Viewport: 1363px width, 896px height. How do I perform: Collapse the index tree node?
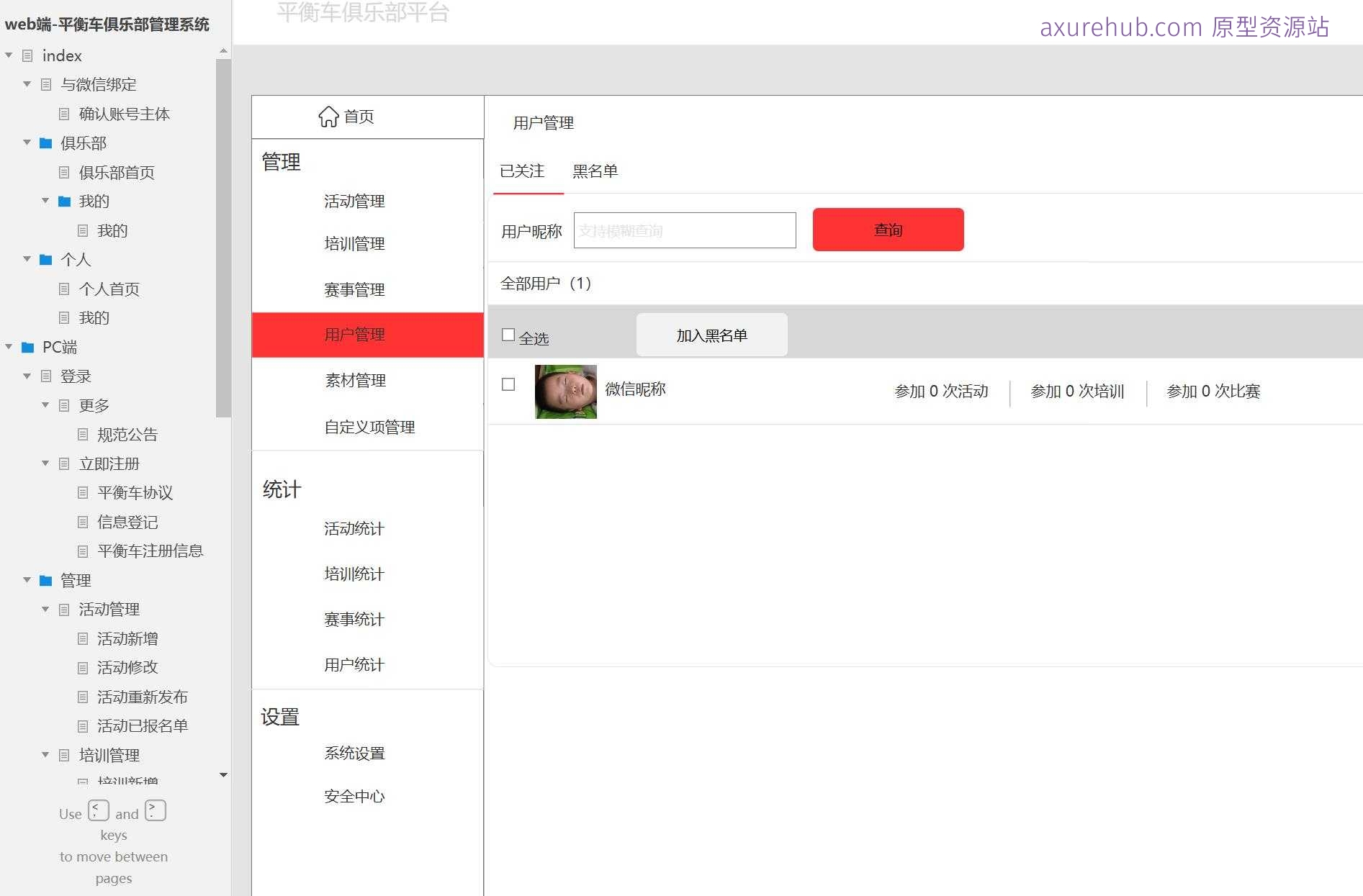coord(9,55)
